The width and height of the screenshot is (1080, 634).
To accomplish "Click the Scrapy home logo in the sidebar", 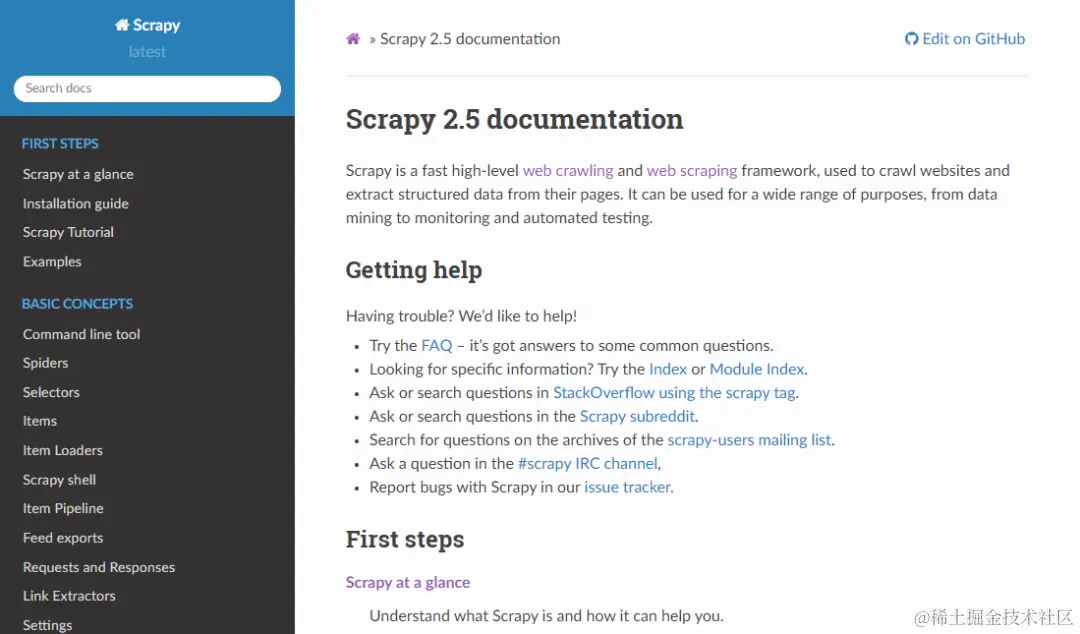I will point(147,25).
